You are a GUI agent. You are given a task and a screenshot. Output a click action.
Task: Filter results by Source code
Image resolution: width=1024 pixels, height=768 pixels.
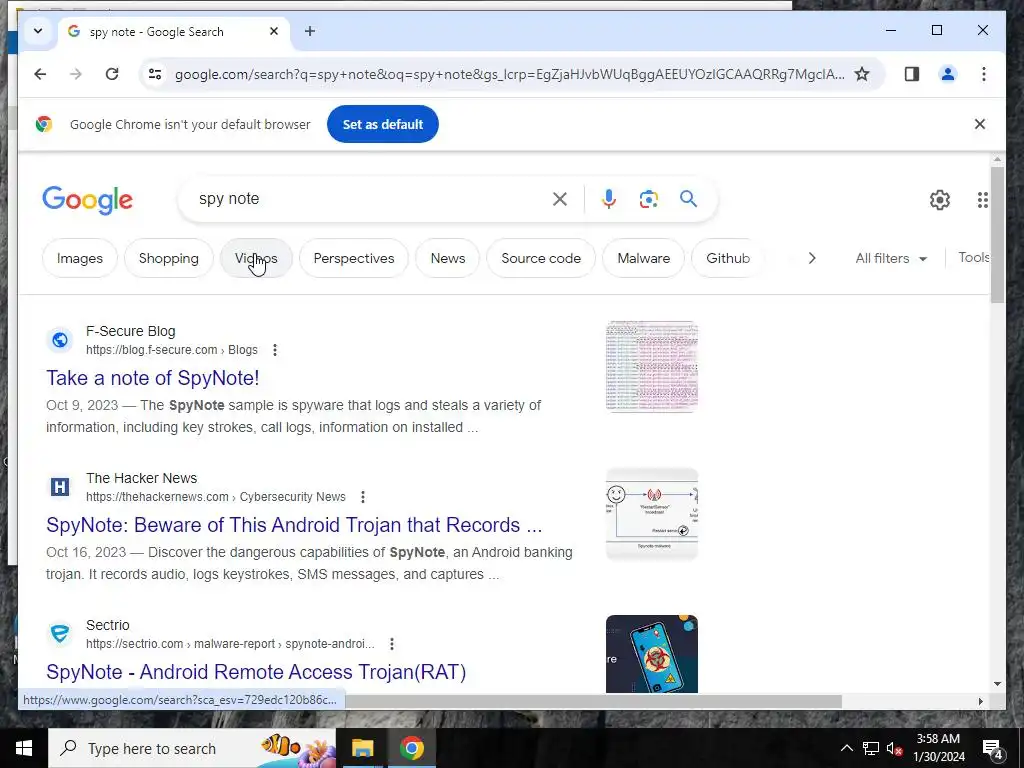pos(541,259)
